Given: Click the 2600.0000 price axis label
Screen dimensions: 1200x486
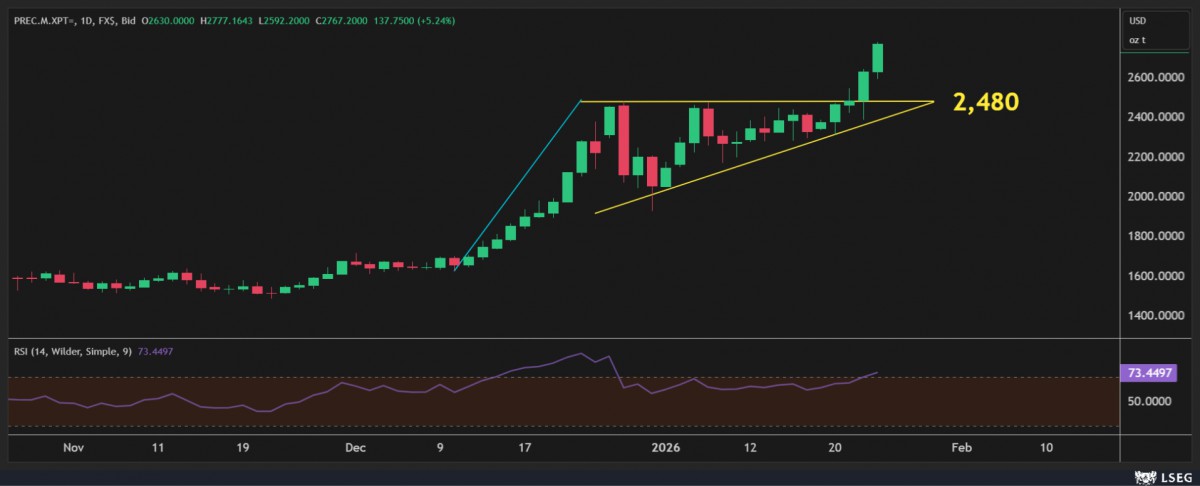Looking at the screenshot, I should [1153, 77].
